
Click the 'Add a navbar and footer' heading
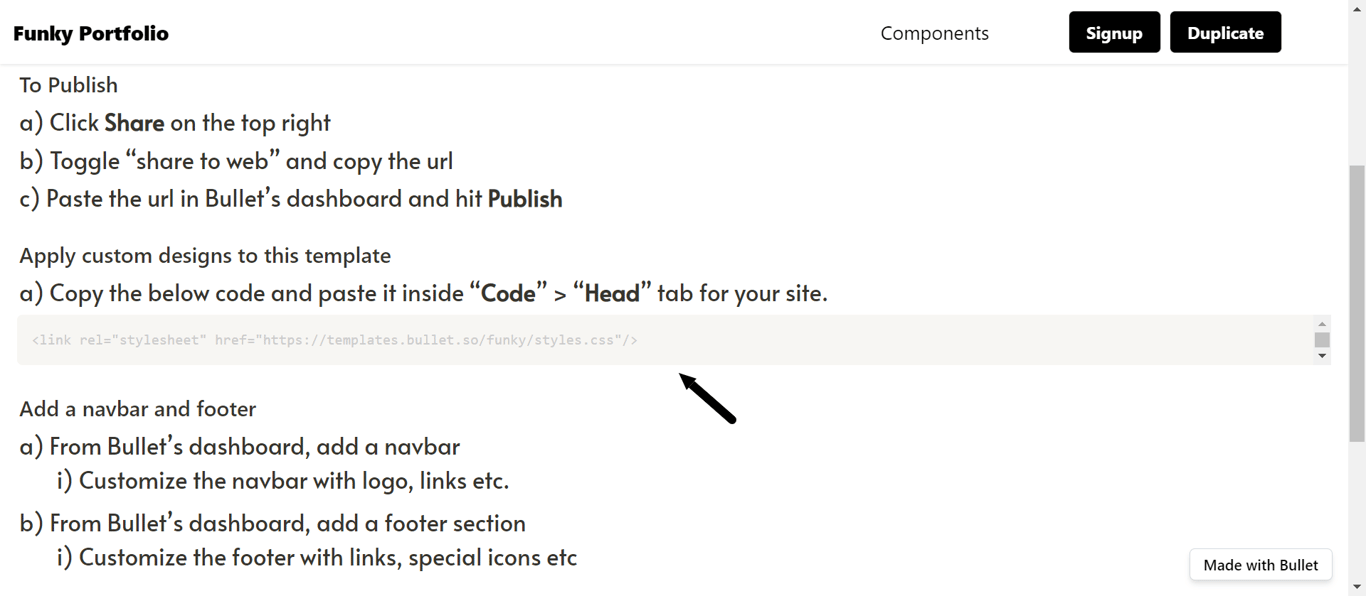pyautogui.click(x=137, y=408)
